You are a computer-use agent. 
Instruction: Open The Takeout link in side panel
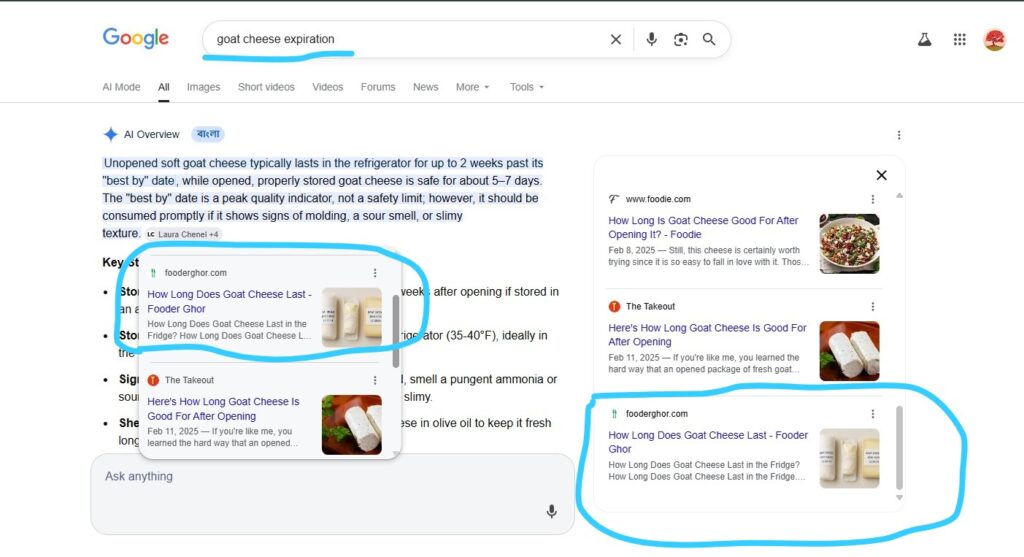[707, 334]
